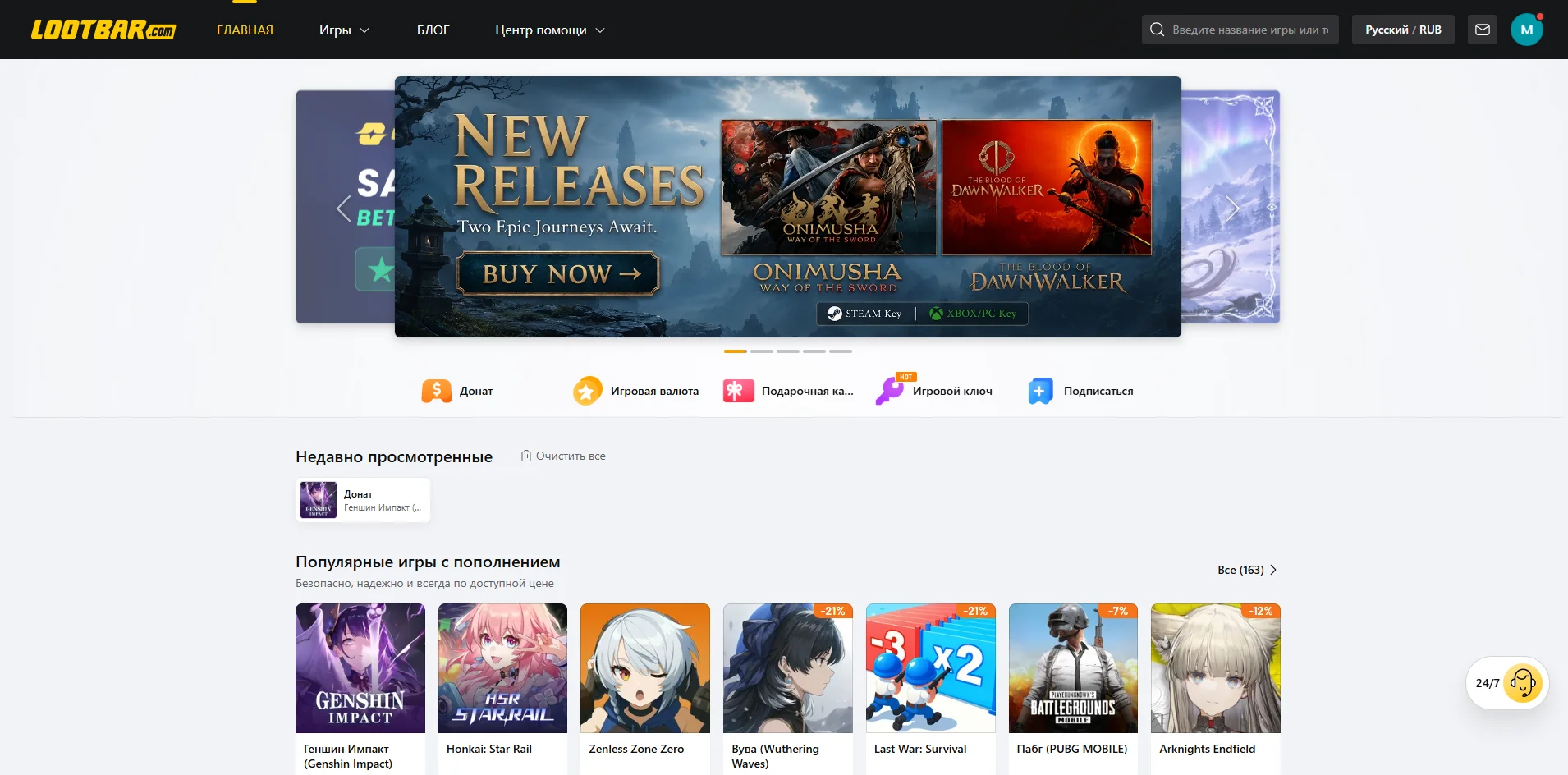Select the Подписаться category label

point(1098,391)
